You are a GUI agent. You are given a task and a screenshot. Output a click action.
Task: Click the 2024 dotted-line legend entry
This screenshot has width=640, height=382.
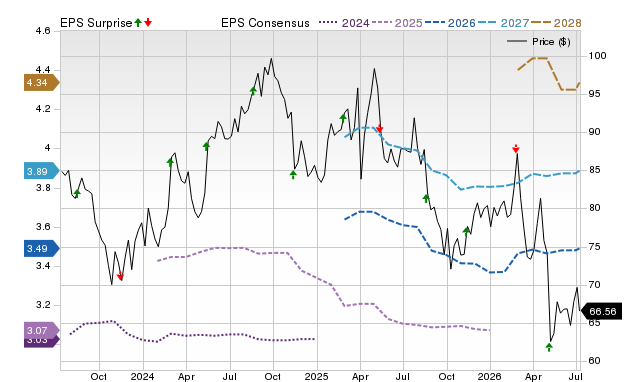(344, 23)
